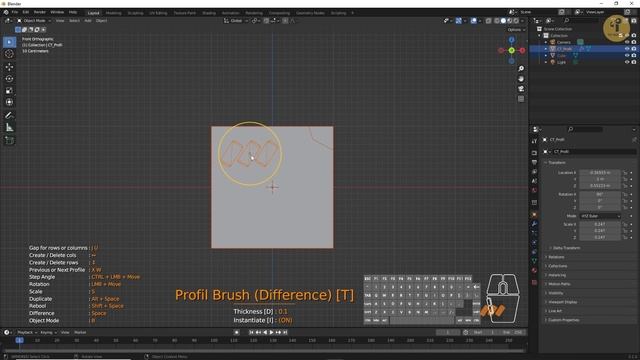640x360 pixels.
Task: Open the viewport Add menu
Action: pyautogui.click(x=88, y=21)
